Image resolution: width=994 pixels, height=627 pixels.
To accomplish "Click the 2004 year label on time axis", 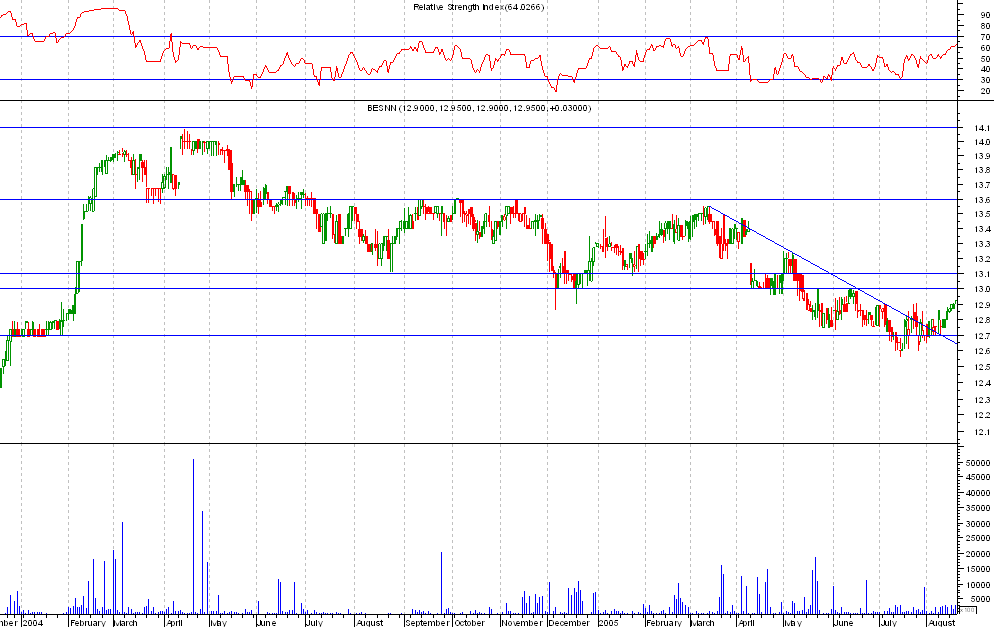I will coord(33,623).
